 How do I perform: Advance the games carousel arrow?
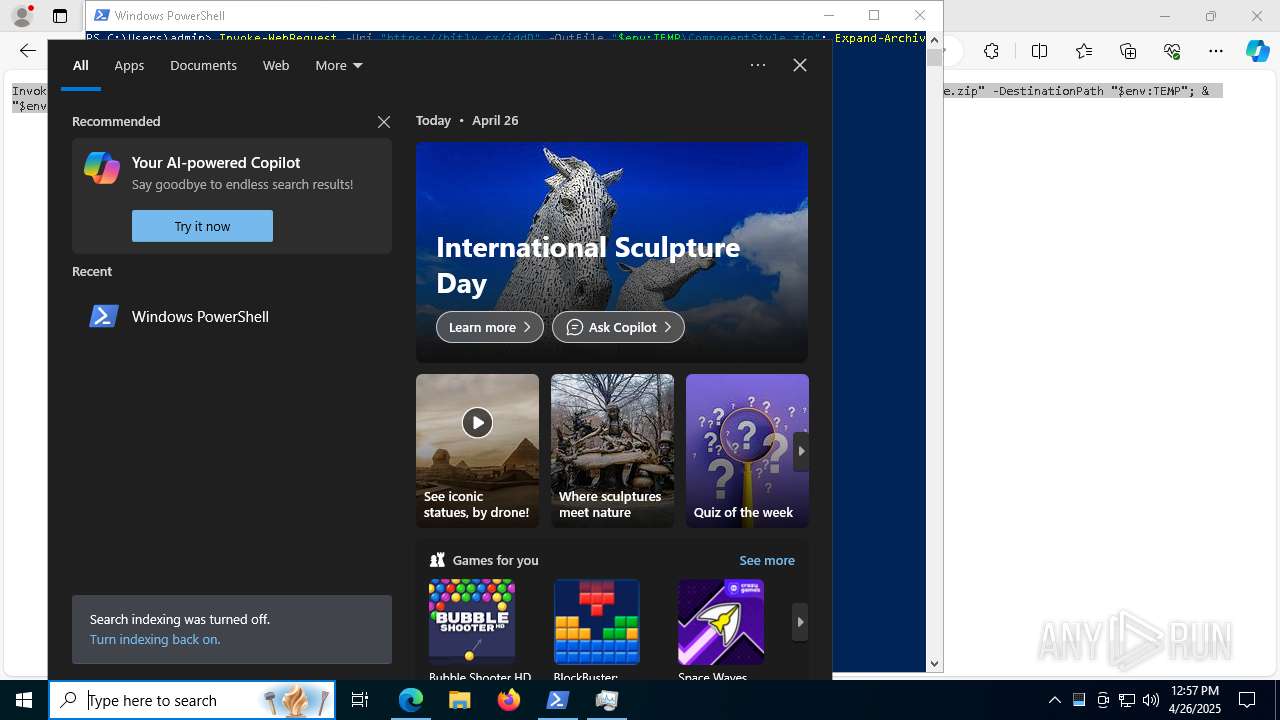800,622
